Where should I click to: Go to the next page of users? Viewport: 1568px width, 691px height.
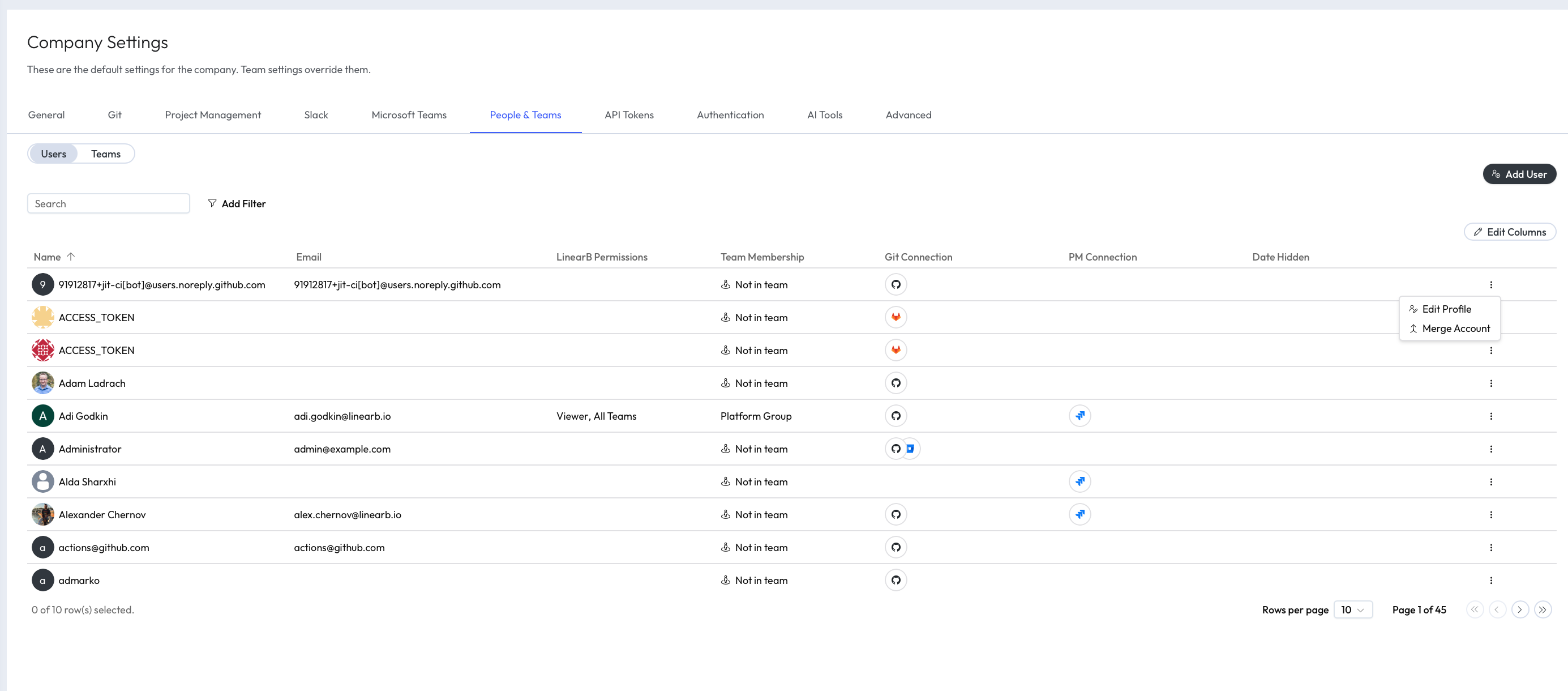pyautogui.click(x=1519, y=609)
